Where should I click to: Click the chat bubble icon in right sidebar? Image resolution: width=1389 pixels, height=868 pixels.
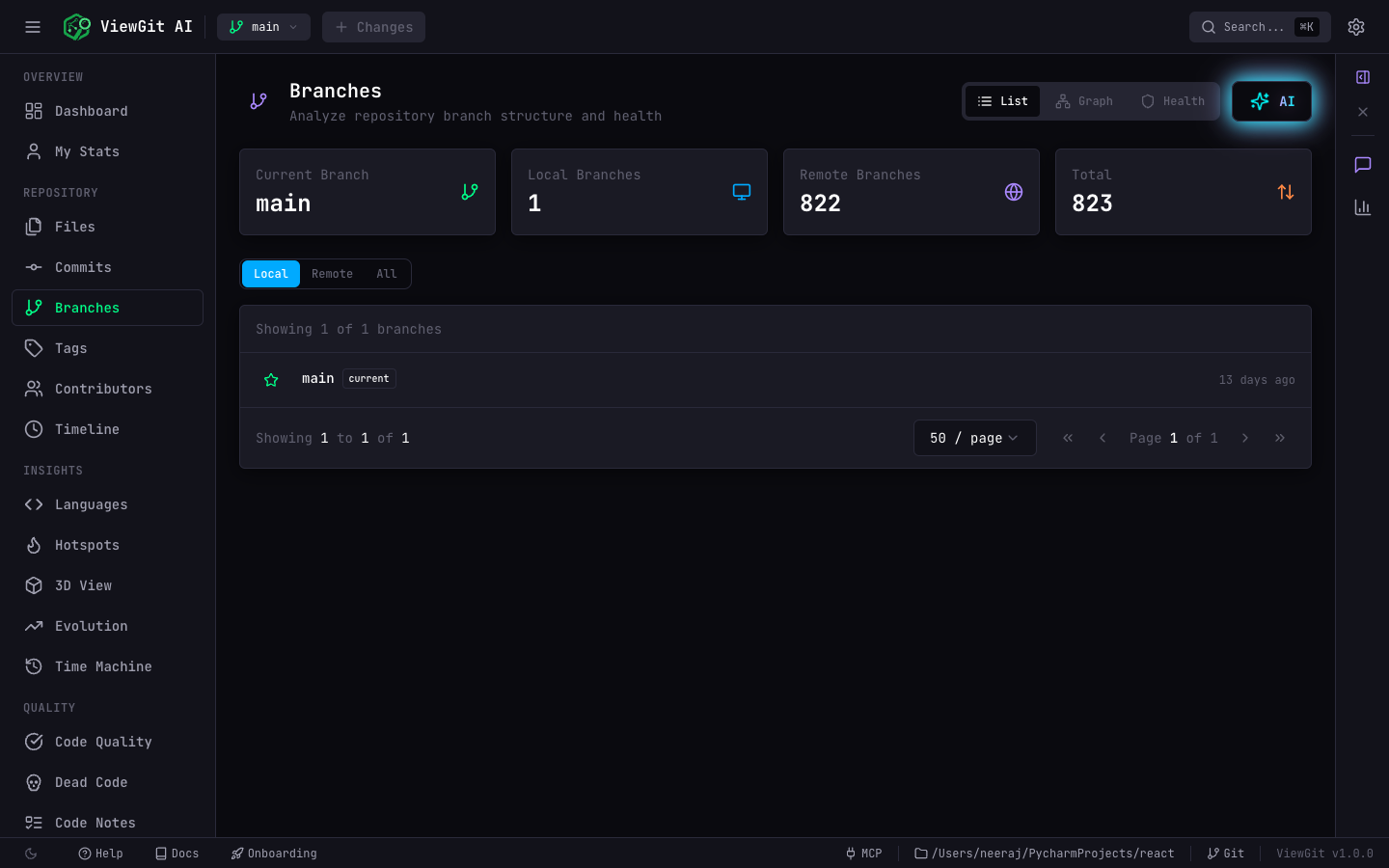pos(1362,164)
